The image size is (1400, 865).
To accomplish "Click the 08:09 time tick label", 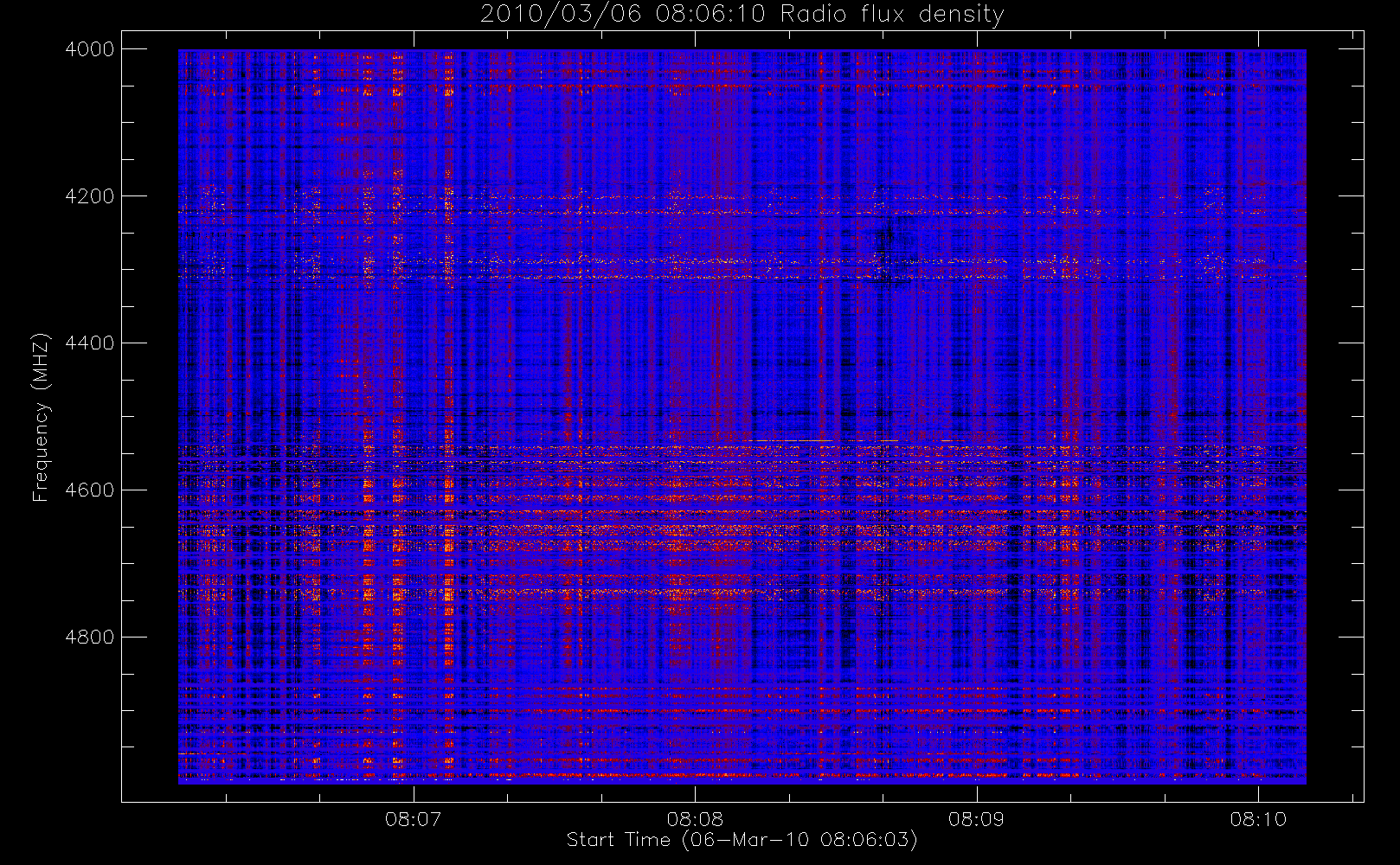I will click(976, 819).
